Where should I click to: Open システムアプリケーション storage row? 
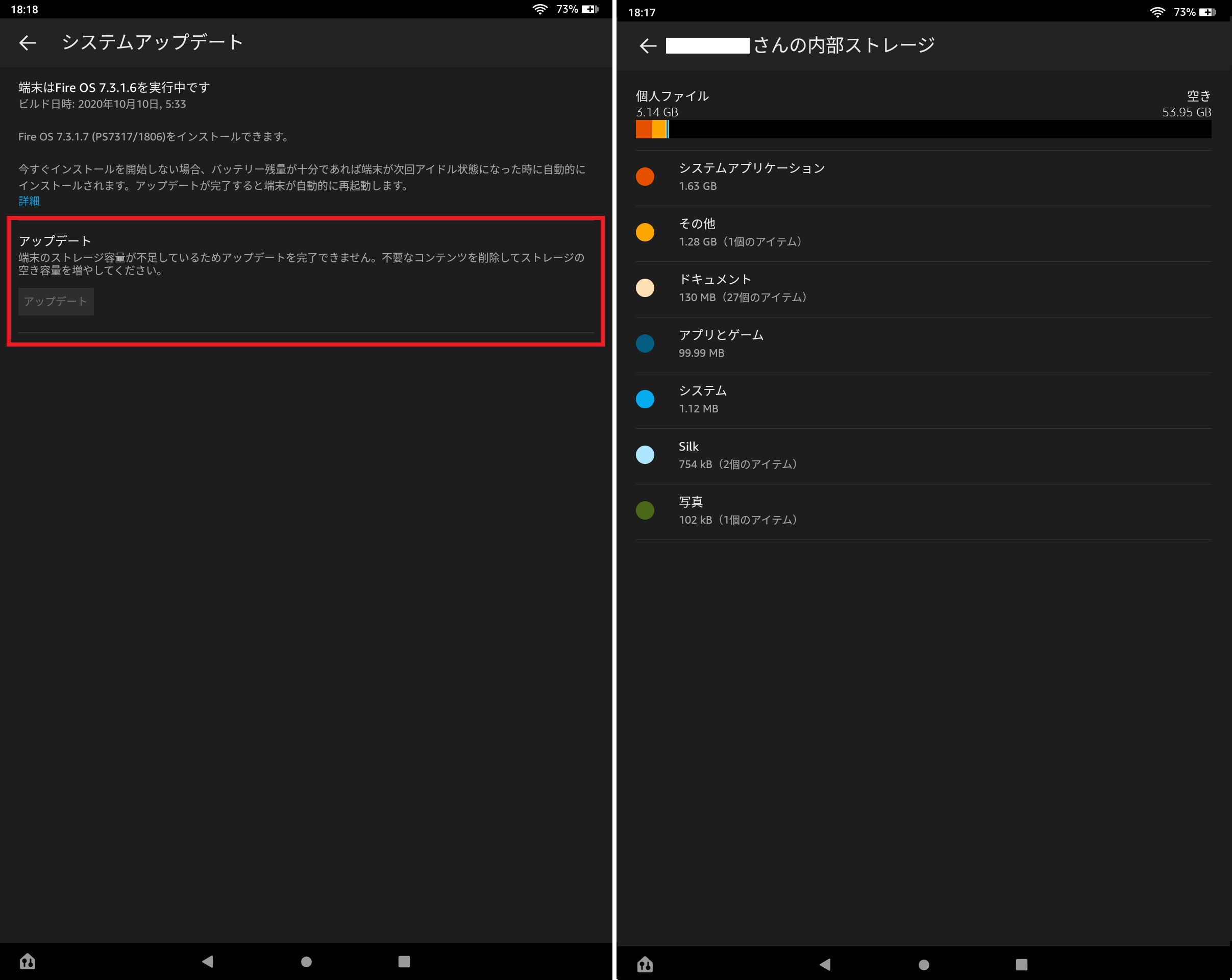pos(923,178)
